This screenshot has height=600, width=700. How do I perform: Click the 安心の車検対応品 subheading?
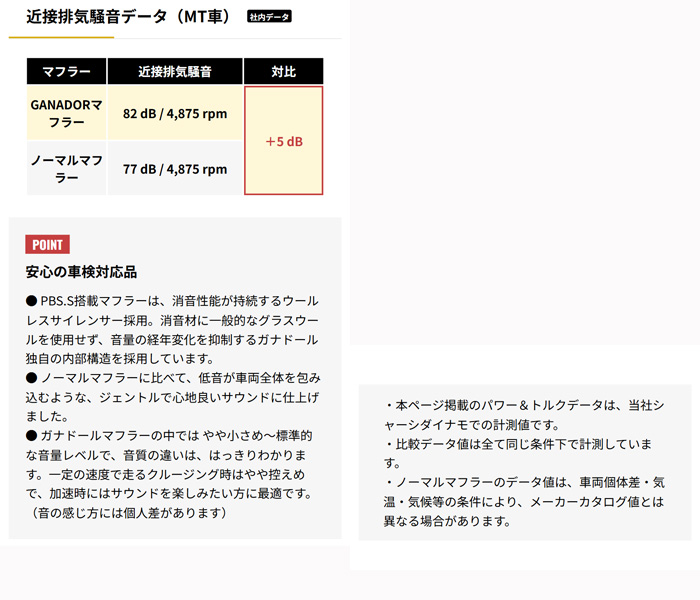81,272
